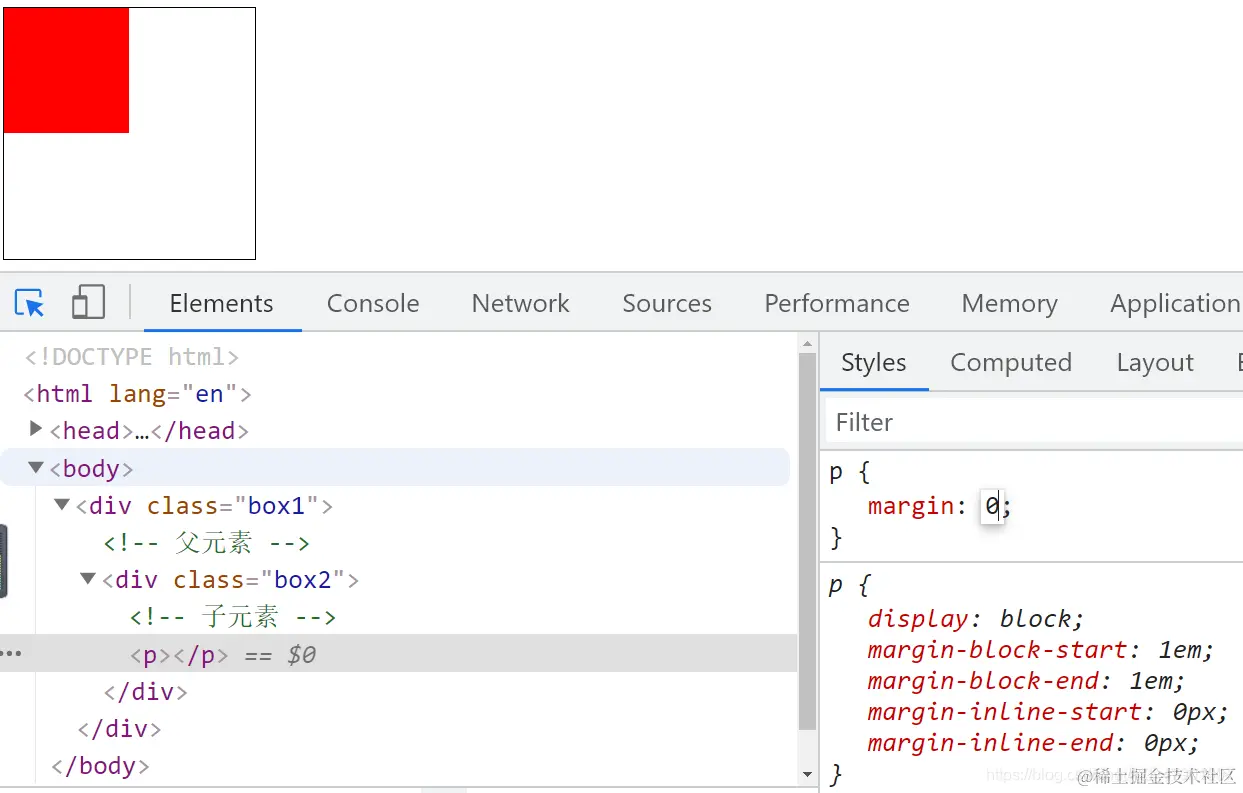Click the display: block declaration
This screenshot has width=1243, height=793.
tap(976, 618)
